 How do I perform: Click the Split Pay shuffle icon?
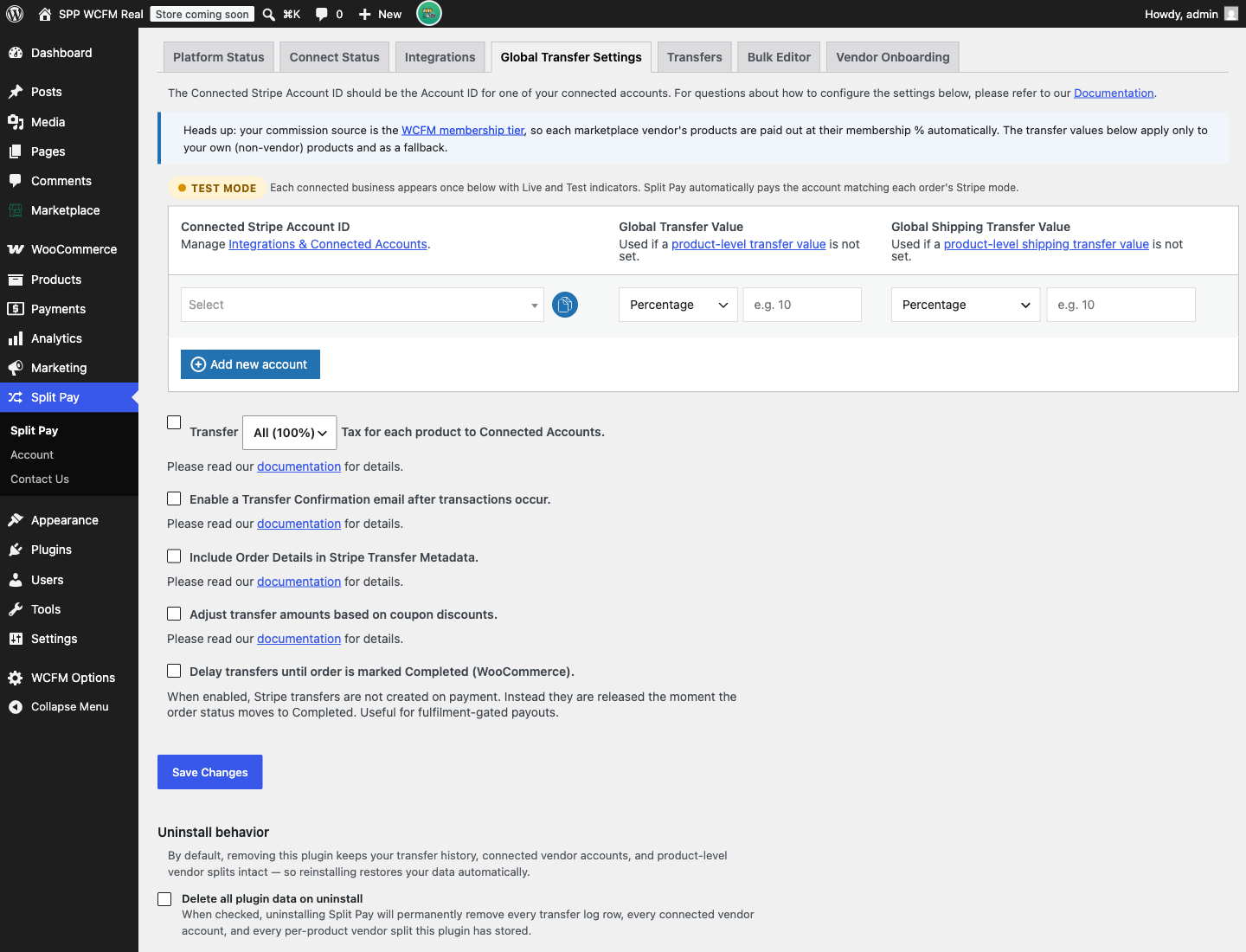16,397
